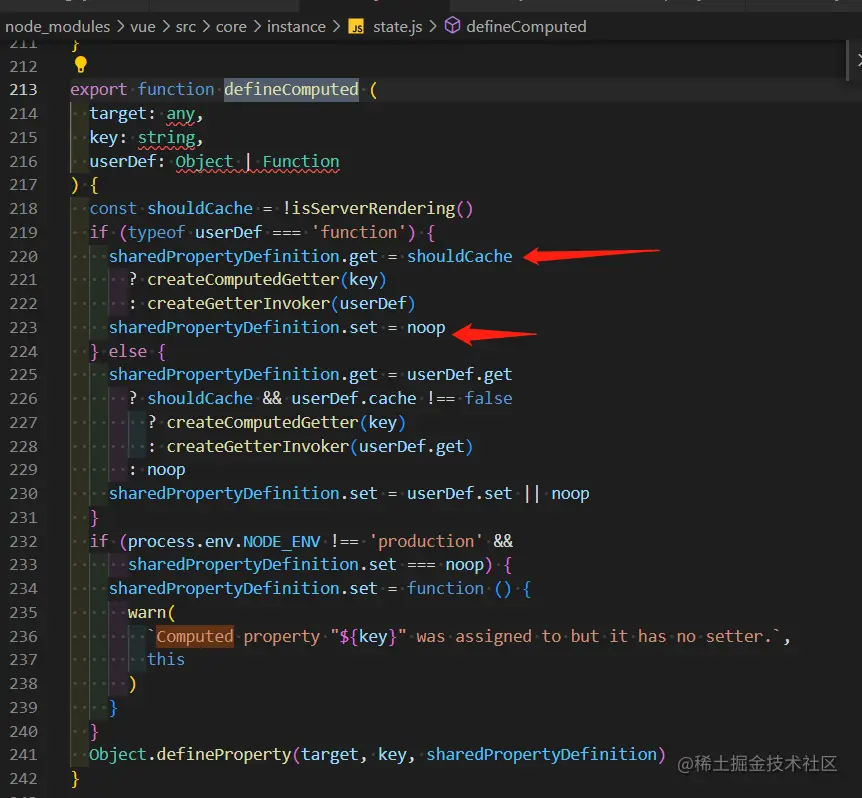Screen dimensions: 862x798
Task: Click line number 241 in the gutter
Action: [23, 755]
